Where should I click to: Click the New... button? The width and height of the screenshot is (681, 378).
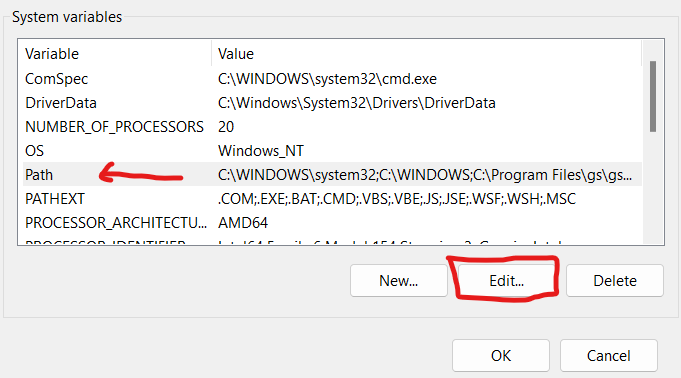399,281
